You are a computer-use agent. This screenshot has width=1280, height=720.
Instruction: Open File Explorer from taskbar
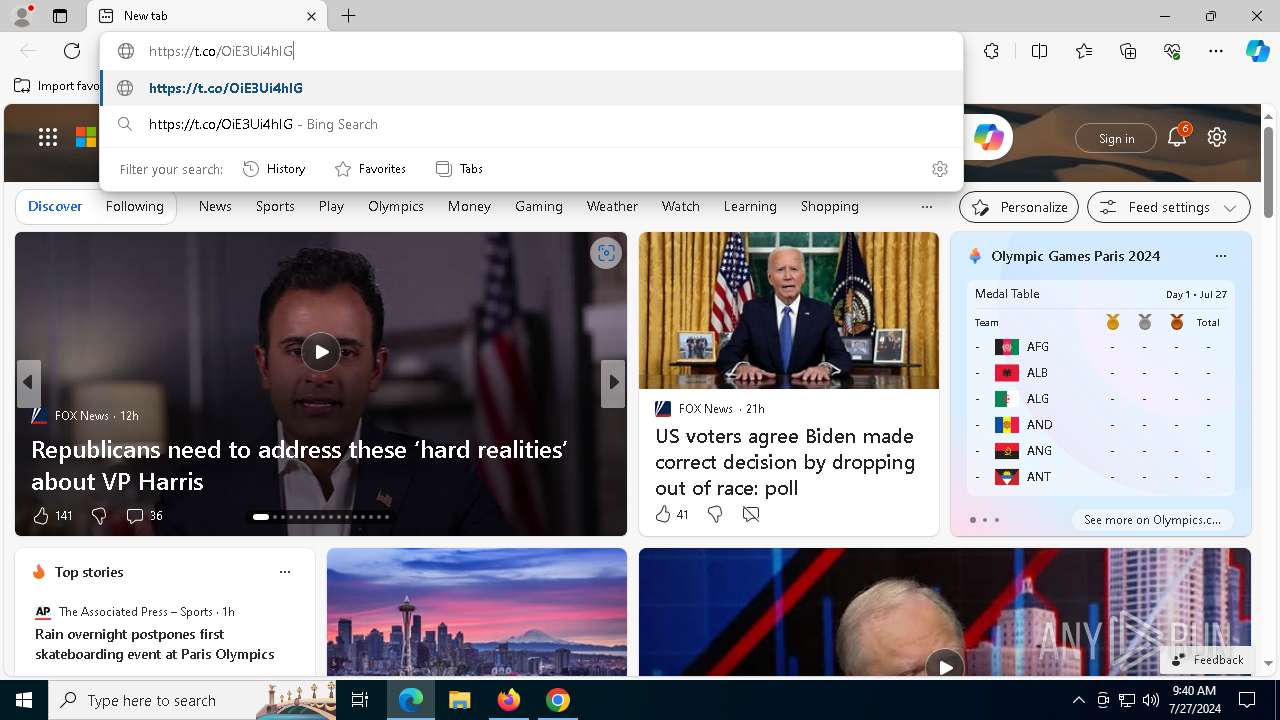(x=459, y=700)
